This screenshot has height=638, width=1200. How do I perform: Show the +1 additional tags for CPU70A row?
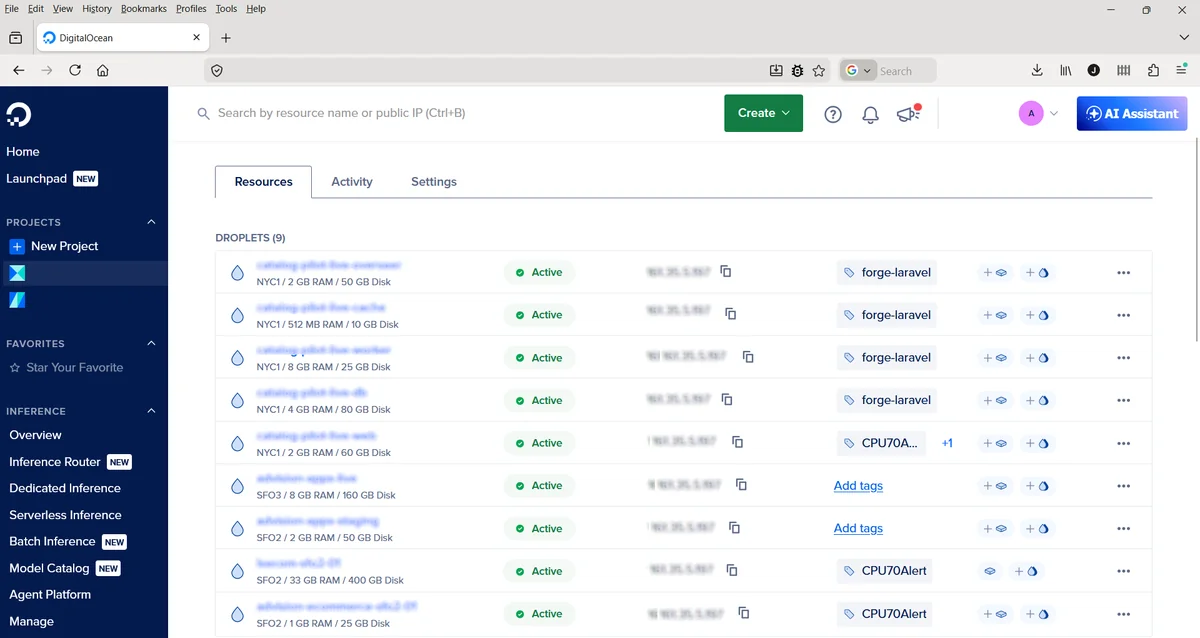pos(947,443)
